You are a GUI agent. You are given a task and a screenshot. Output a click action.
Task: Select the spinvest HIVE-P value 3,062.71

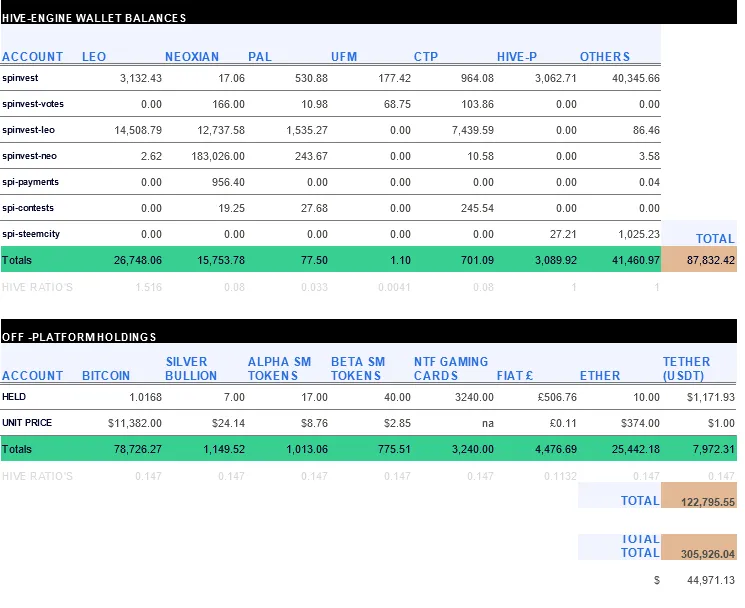click(x=555, y=78)
